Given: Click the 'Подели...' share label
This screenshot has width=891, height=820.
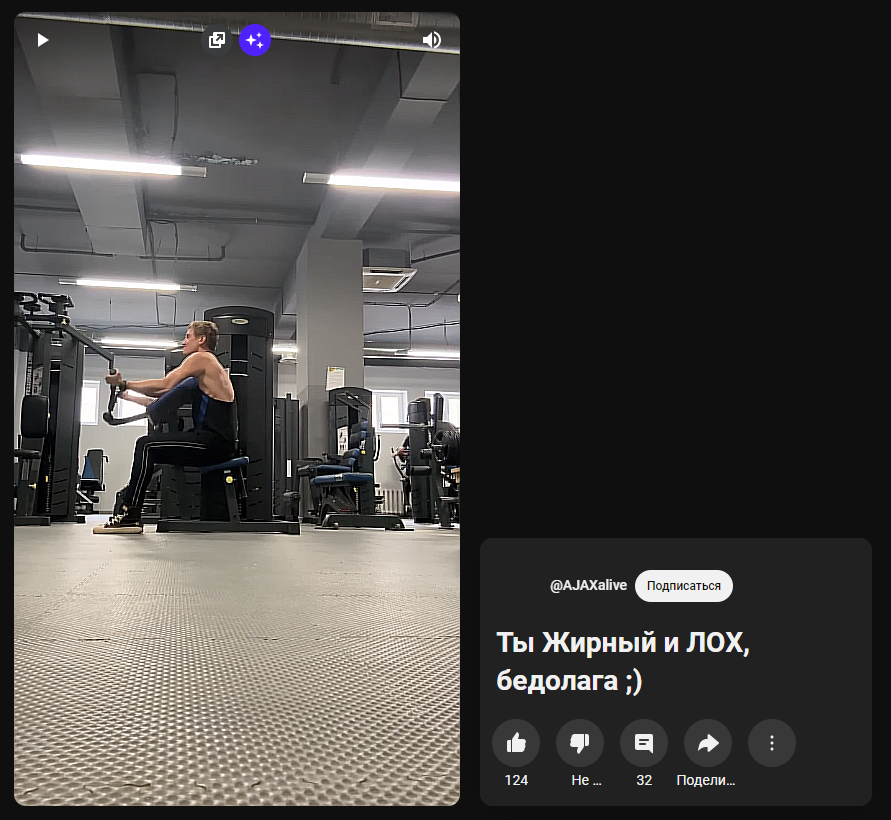Looking at the screenshot, I should (706, 780).
